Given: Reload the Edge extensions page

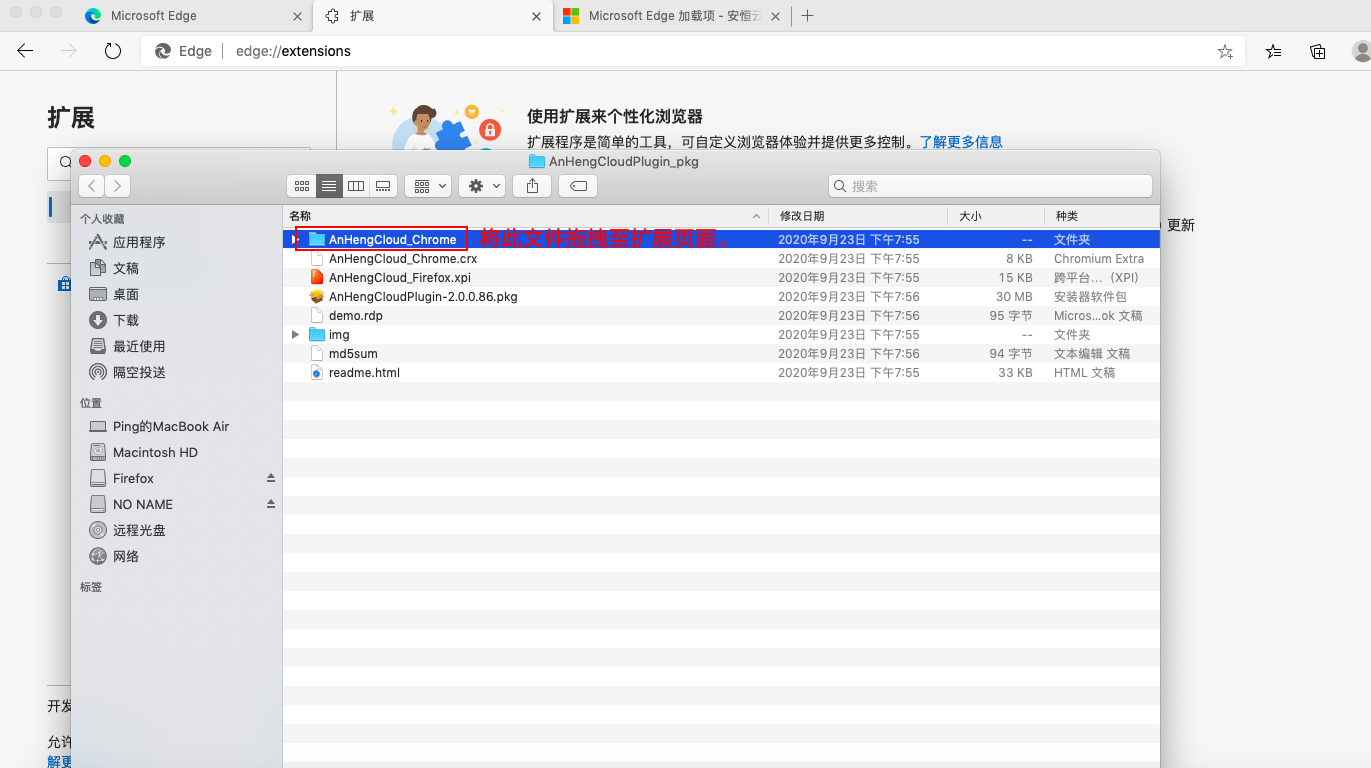Looking at the screenshot, I should (113, 51).
